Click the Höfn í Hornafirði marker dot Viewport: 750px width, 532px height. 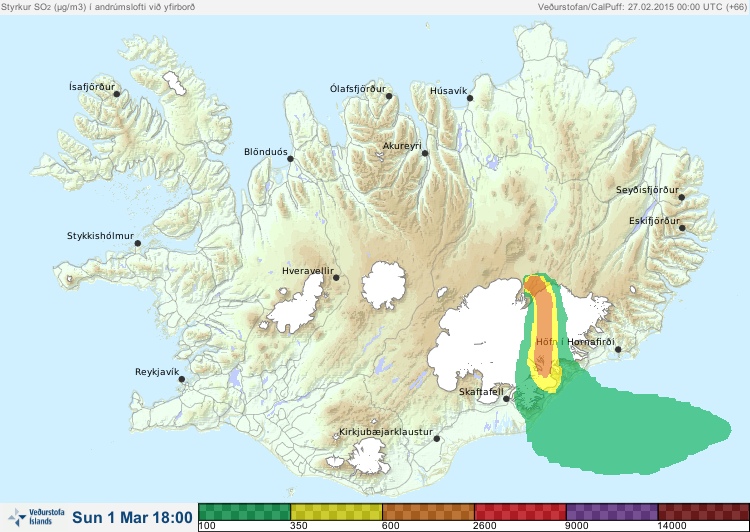coord(618,349)
